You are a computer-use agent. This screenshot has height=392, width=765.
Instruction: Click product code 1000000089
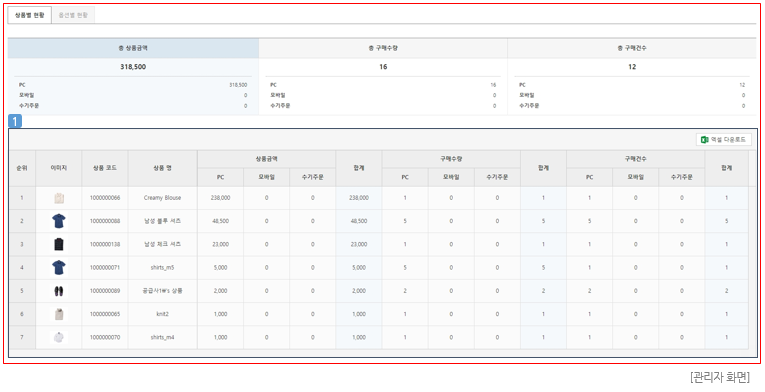(105, 291)
